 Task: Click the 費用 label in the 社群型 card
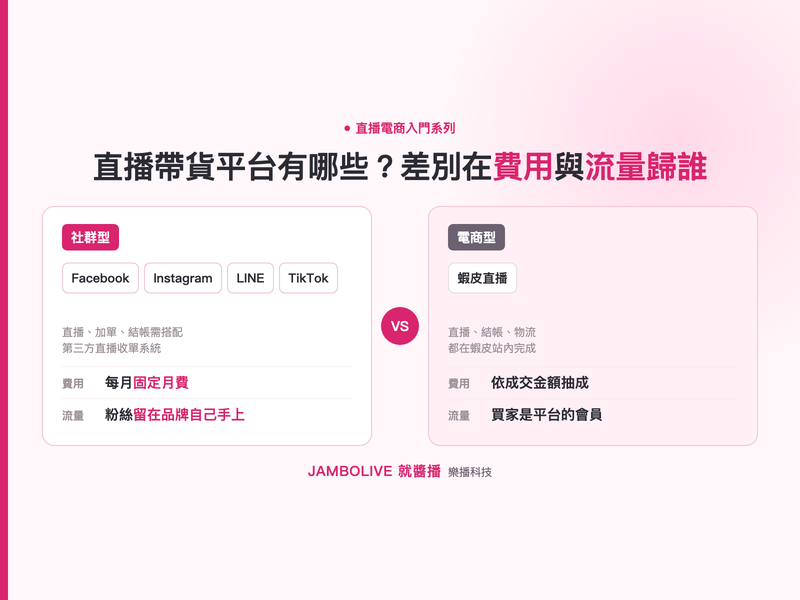click(73, 384)
